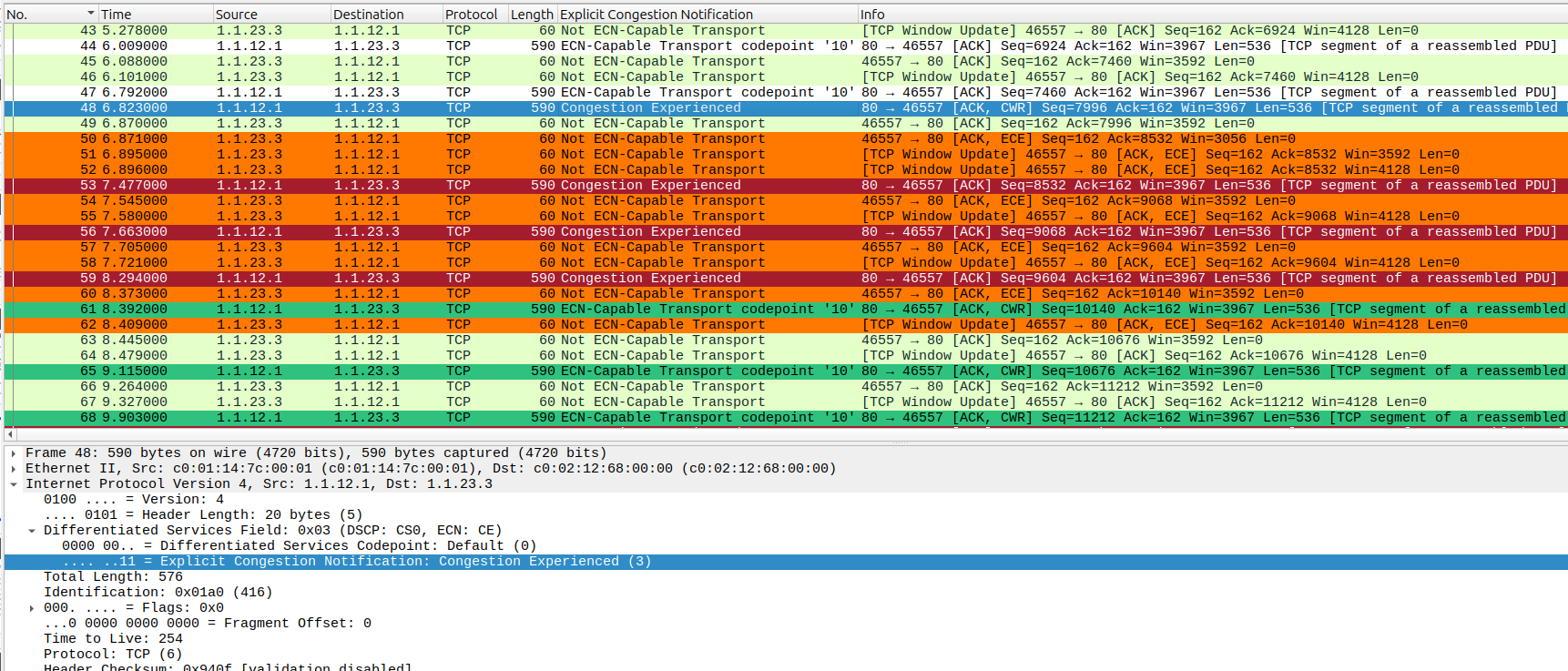Click the packet list left scroll arrow

click(10, 434)
